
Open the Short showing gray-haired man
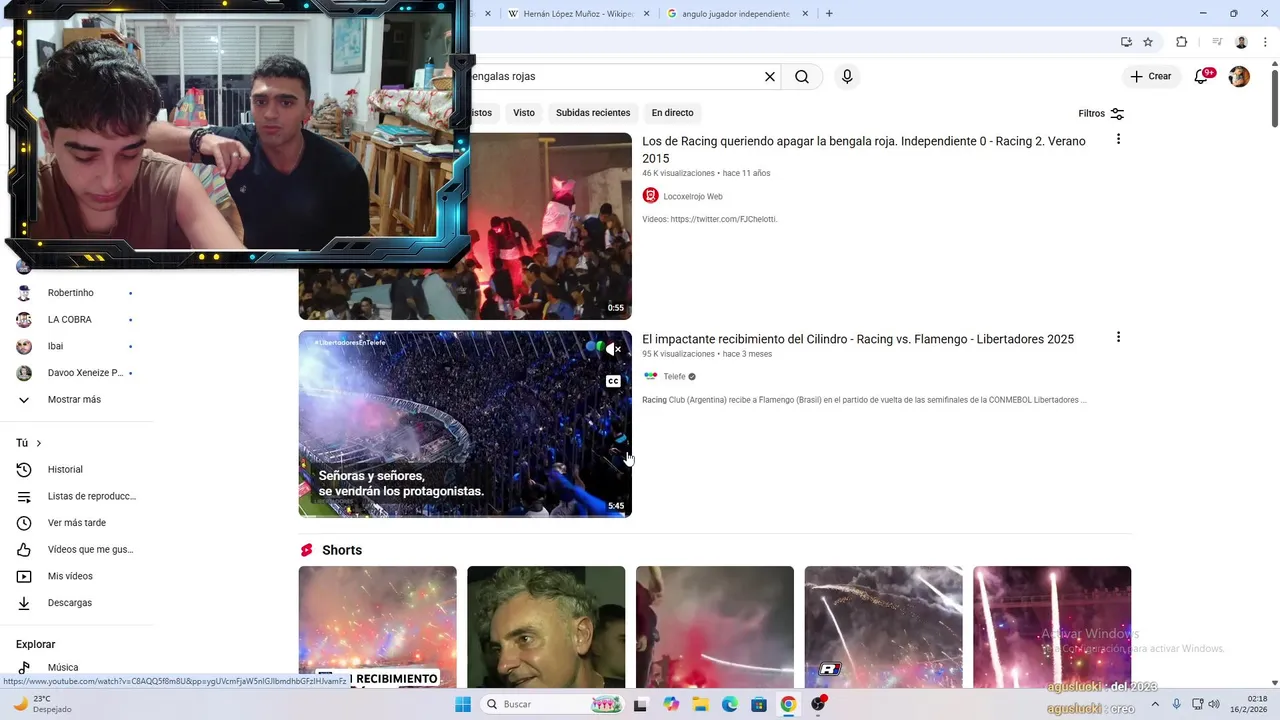pyautogui.click(x=546, y=627)
